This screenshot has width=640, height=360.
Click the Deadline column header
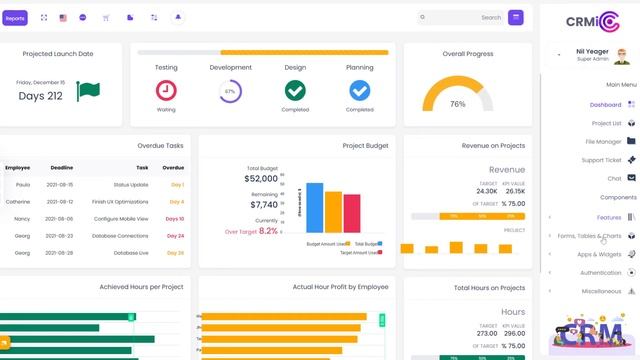pyautogui.click(x=62, y=168)
